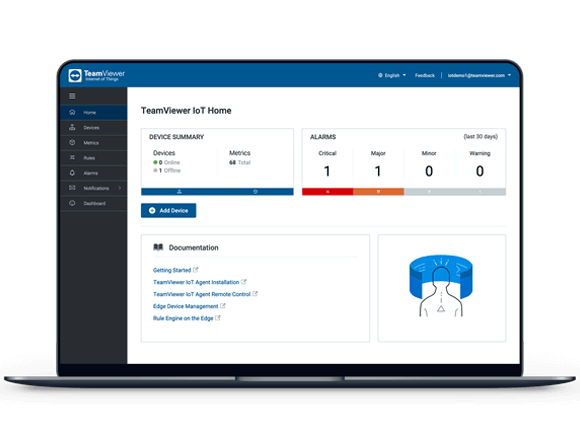Click the TeamViewer logo icon

(75, 75)
